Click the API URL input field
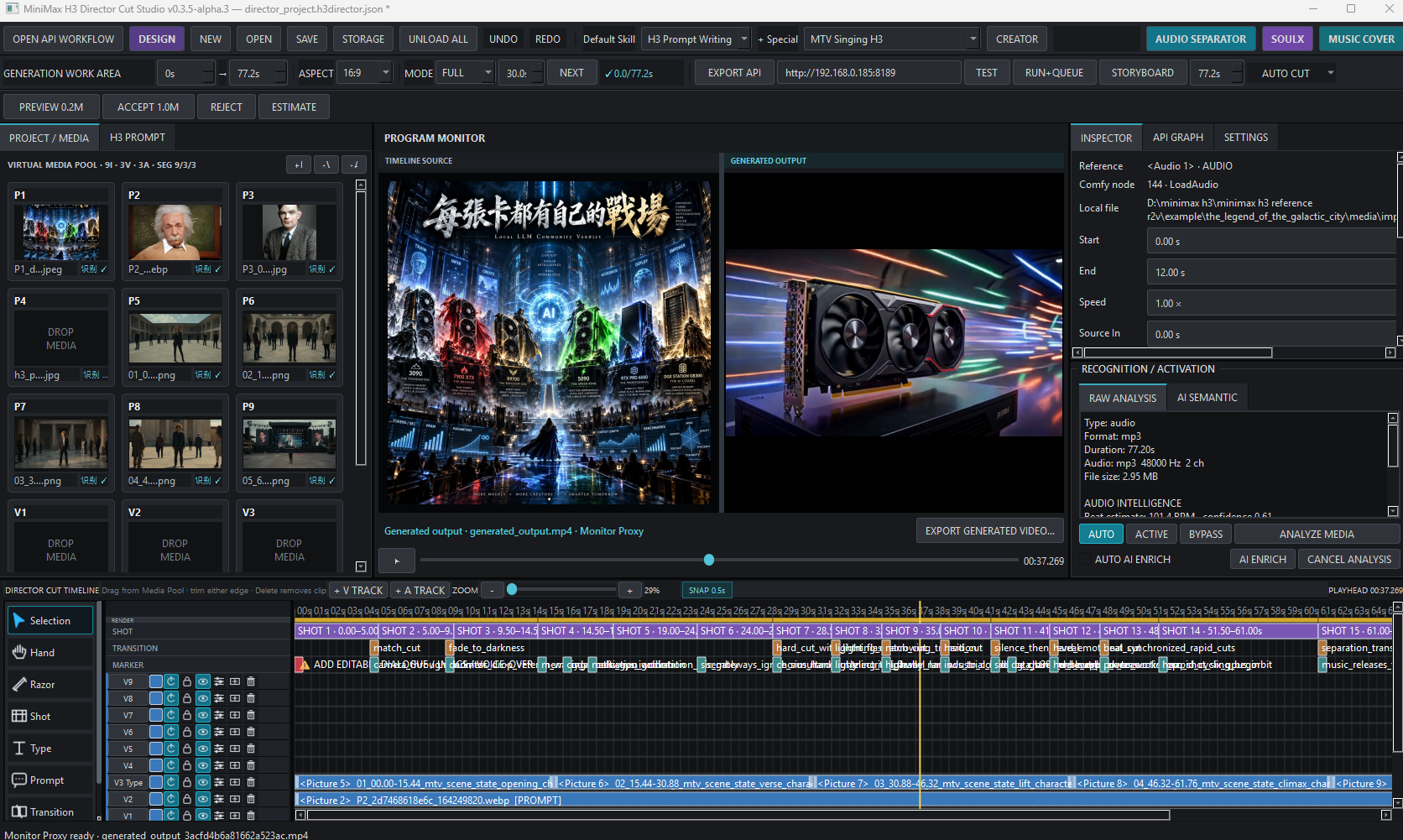Image resolution: width=1403 pixels, height=840 pixels. pyautogui.click(x=870, y=73)
